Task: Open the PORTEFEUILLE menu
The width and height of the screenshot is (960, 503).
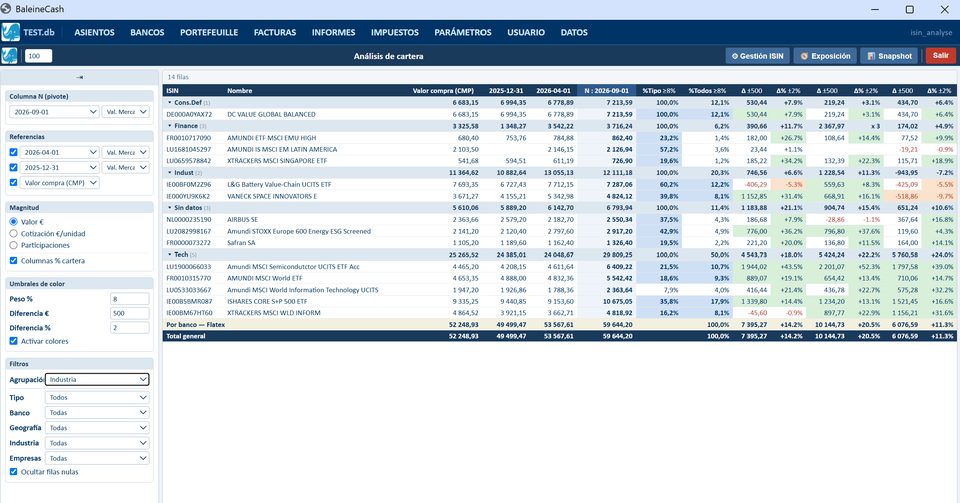Action: [209, 32]
